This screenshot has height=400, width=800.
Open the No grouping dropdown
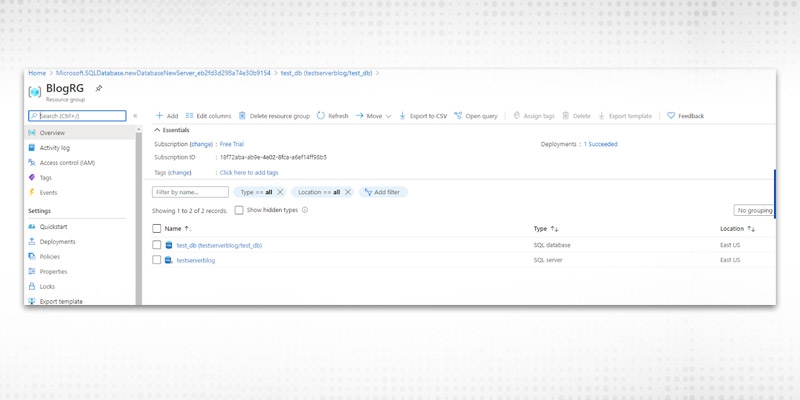[755, 211]
